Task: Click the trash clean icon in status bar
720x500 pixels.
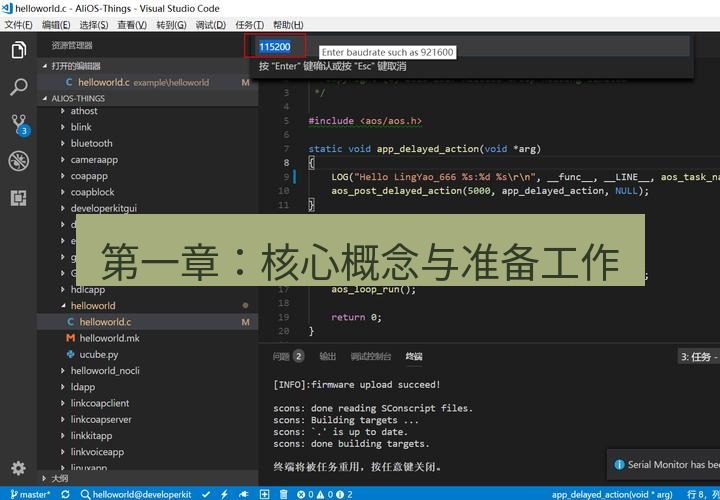Action: point(284,494)
